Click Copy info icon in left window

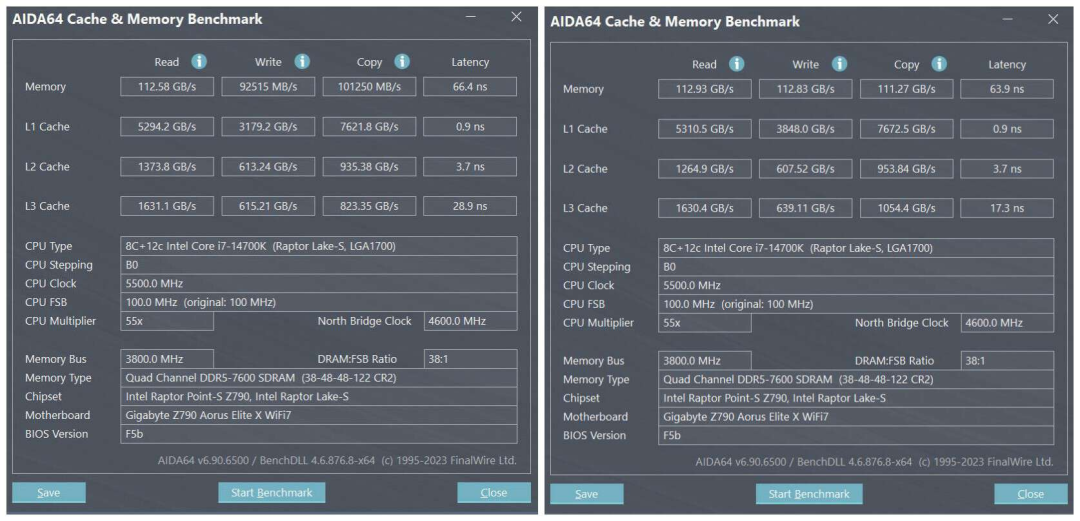tap(402, 61)
